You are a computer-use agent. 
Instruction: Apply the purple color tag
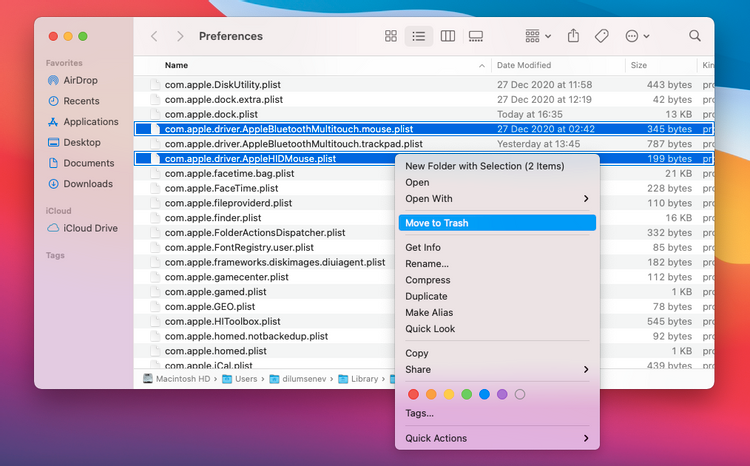(x=502, y=394)
